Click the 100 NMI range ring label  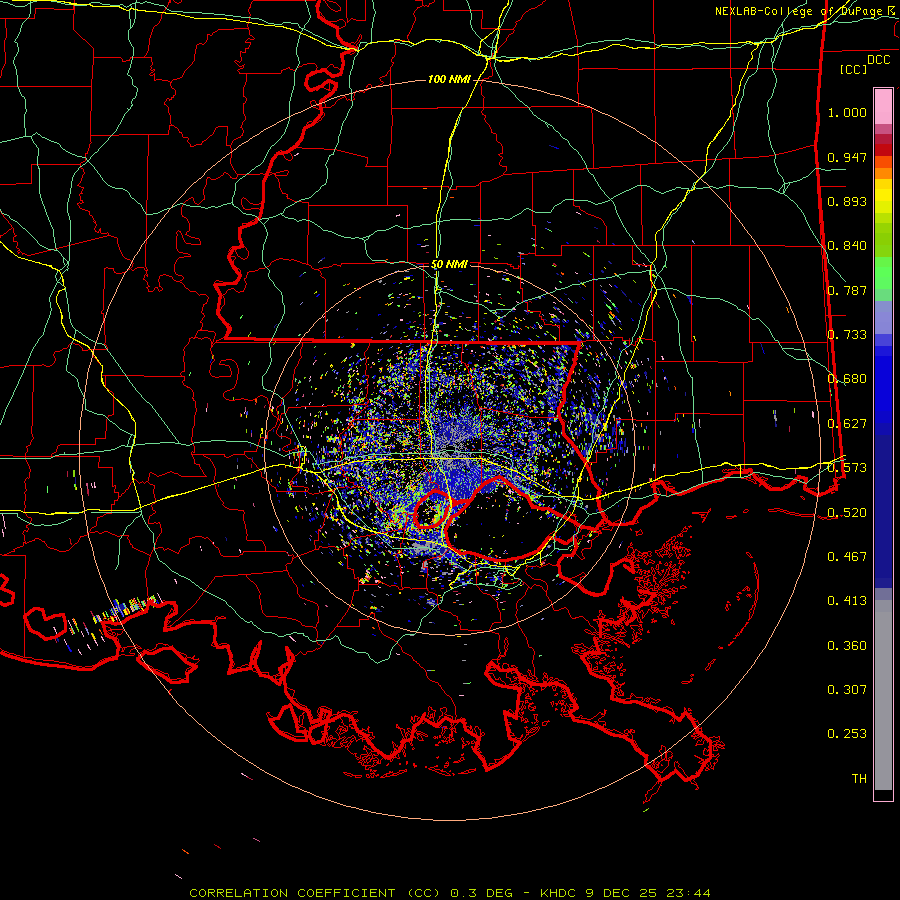pos(448,79)
